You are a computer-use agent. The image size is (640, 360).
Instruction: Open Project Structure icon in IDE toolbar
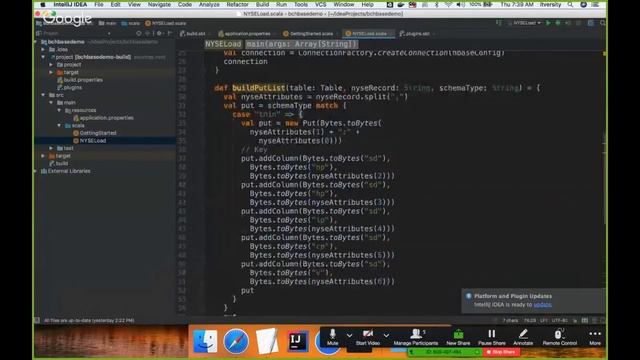[x=591, y=23]
